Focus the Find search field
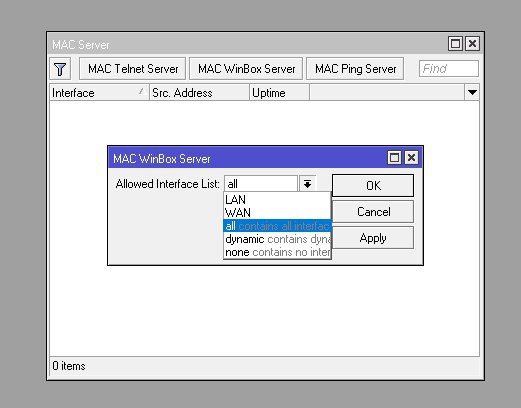Screen dimensions: 521x408 [x=449, y=69]
